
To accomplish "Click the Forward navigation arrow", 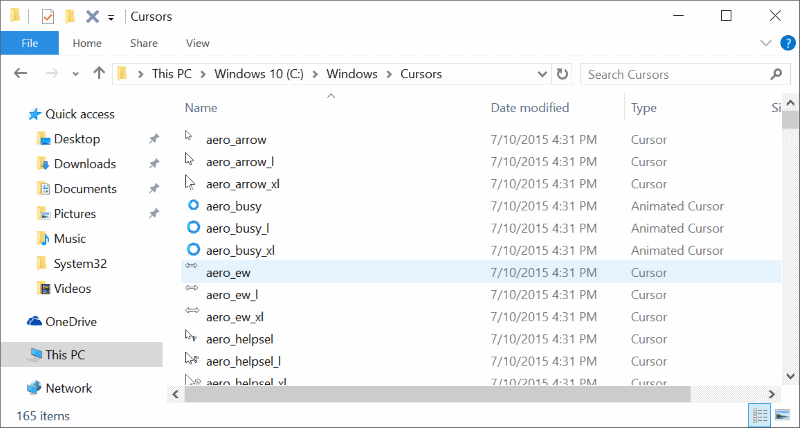I will pyautogui.click(x=52, y=74).
